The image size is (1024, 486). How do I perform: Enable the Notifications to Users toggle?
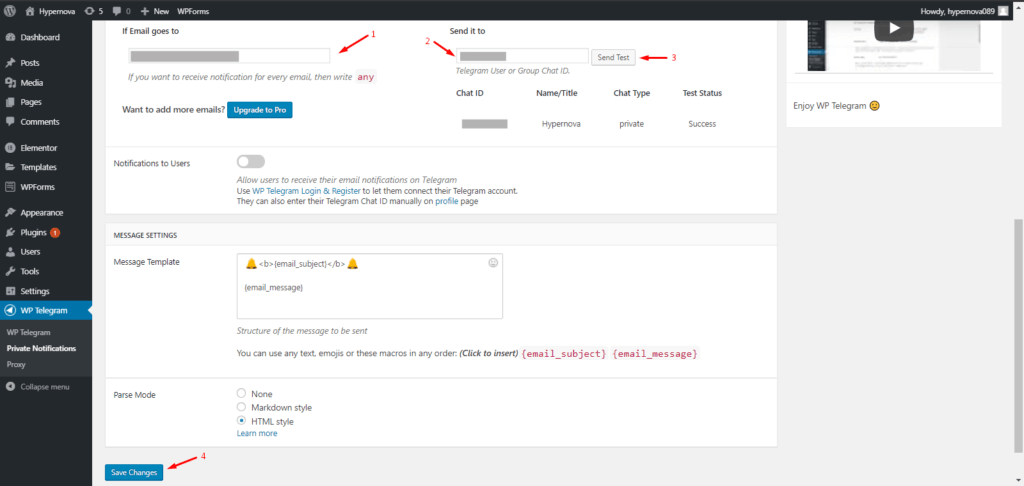pyautogui.click(x=251, y=162)
